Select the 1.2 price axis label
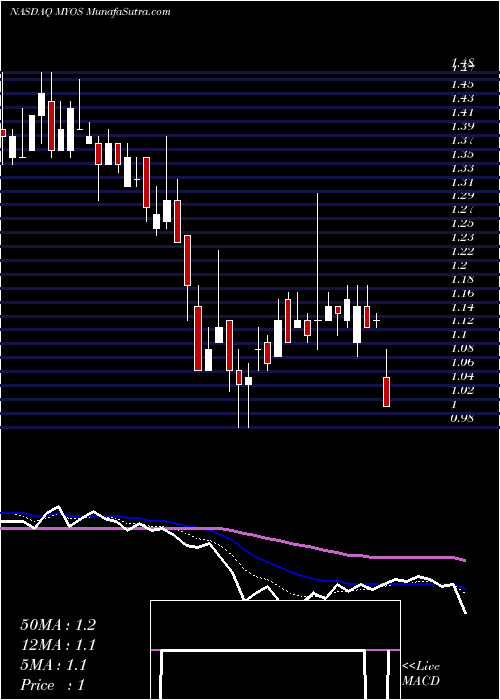500x700 pixels. pyautogui.click(x=459, y=266)
